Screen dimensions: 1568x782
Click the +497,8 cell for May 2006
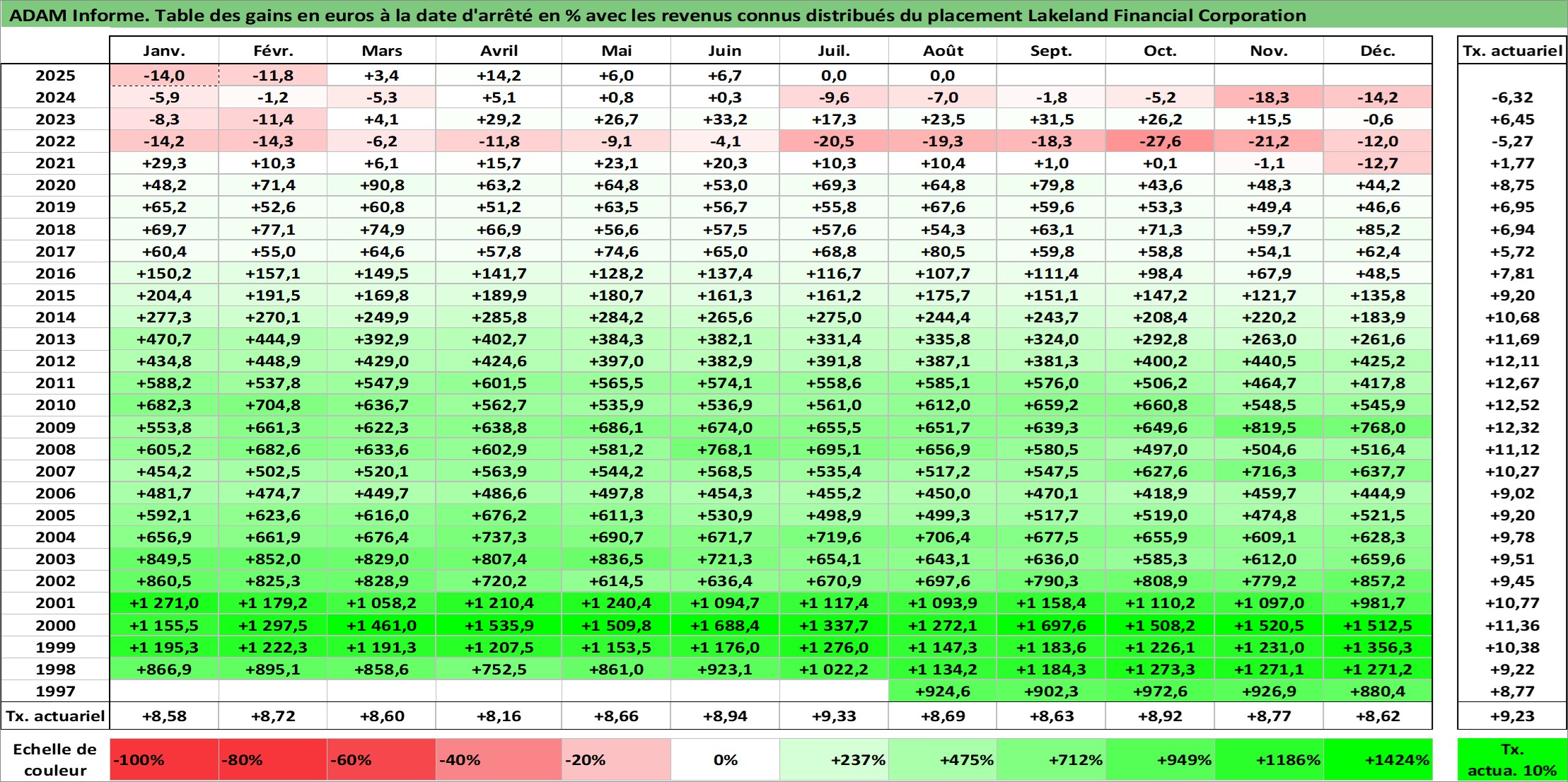tap(616, 494)
